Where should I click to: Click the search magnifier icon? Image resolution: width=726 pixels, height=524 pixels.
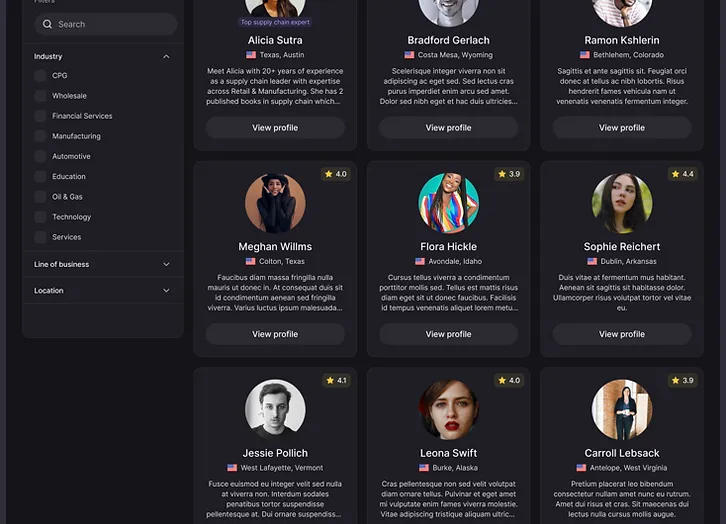click(47, 24)
